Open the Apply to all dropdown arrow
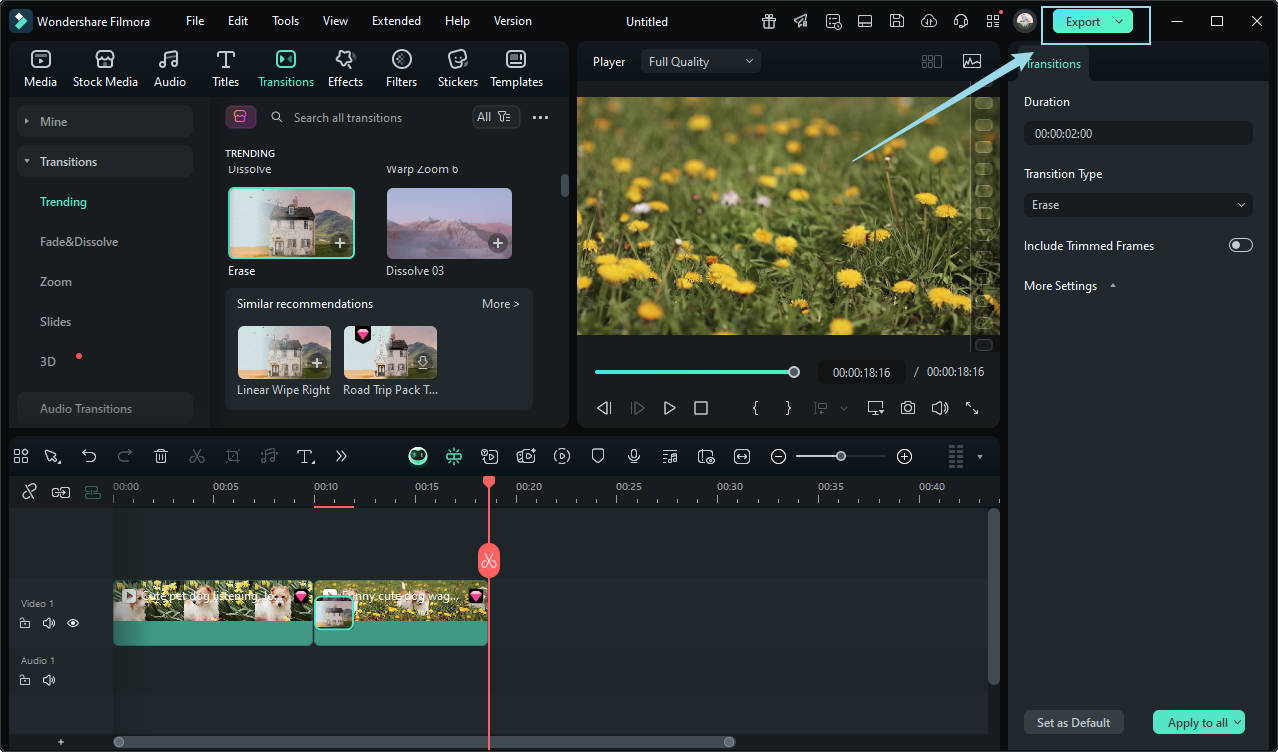This screenshot has height=752, width=1278. 1238,722
